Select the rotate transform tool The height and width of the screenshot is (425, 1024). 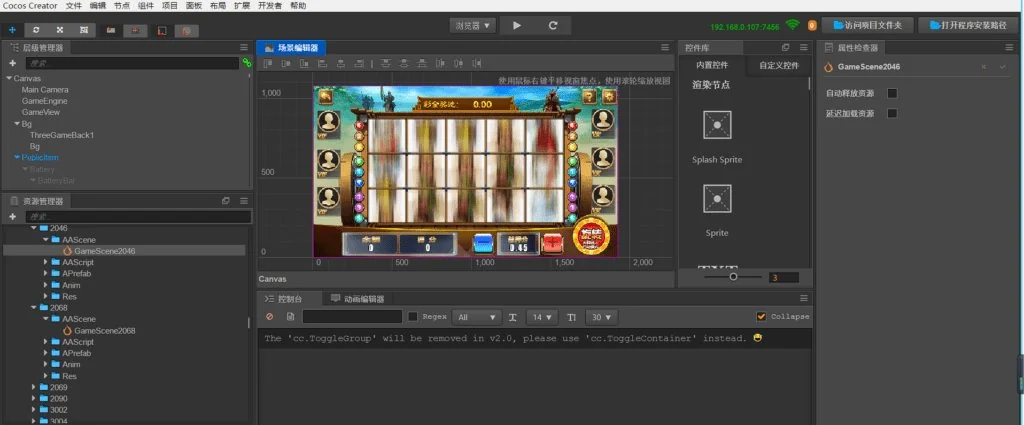point(37,30)
